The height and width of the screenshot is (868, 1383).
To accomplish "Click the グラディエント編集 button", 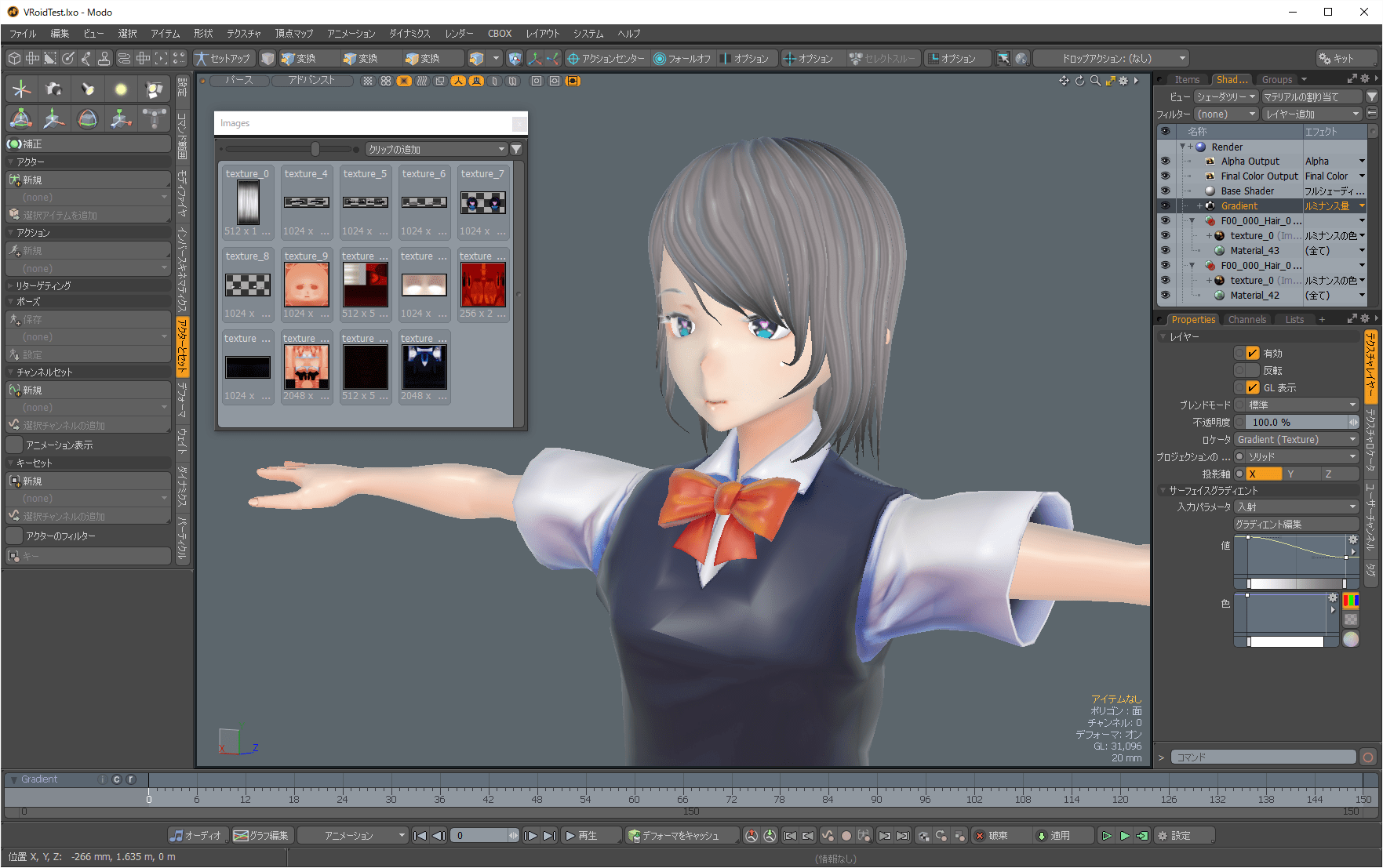I will 1297,525.
